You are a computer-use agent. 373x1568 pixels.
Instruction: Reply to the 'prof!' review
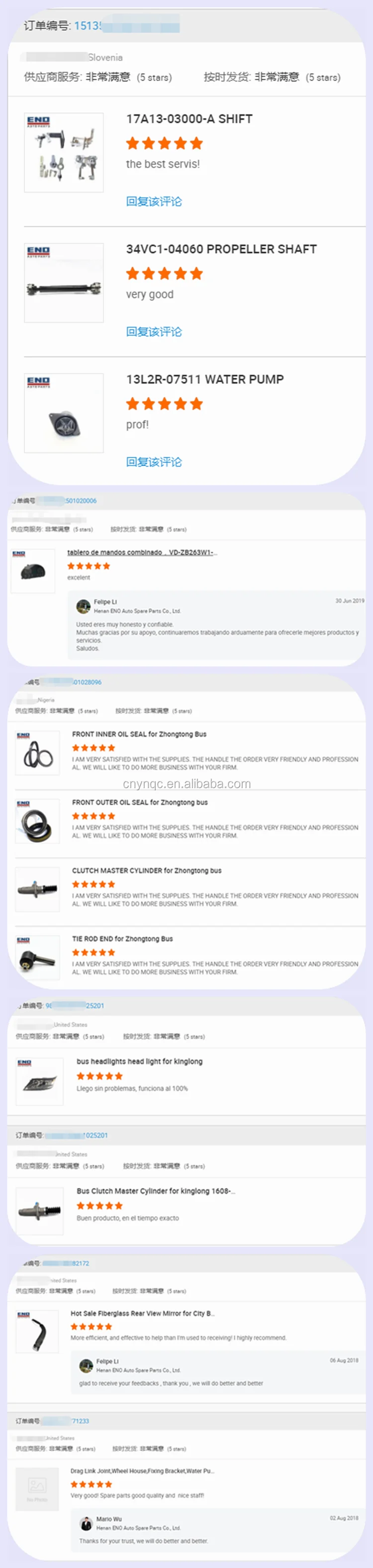click(154, 462)
